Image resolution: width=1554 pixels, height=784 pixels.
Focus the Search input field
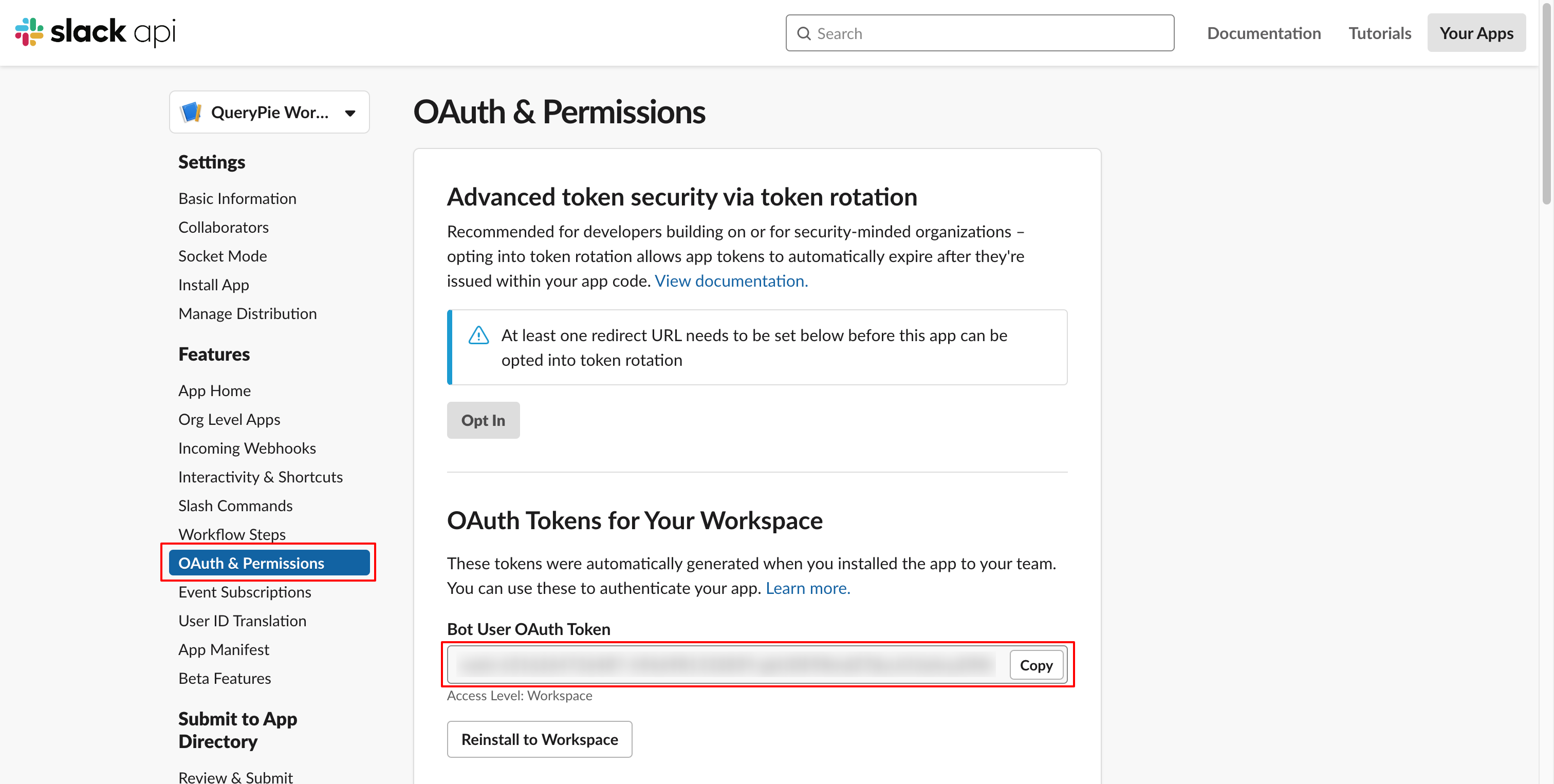(989, 34)
